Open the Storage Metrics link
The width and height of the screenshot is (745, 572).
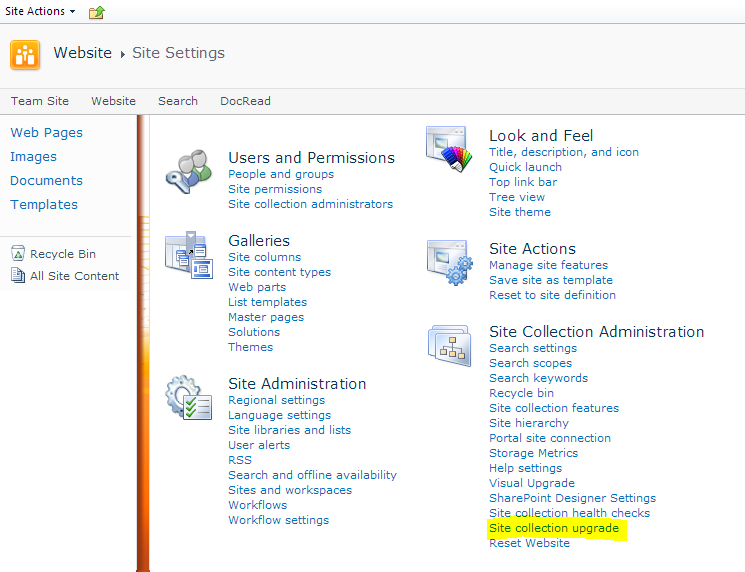tap(534, 453)
